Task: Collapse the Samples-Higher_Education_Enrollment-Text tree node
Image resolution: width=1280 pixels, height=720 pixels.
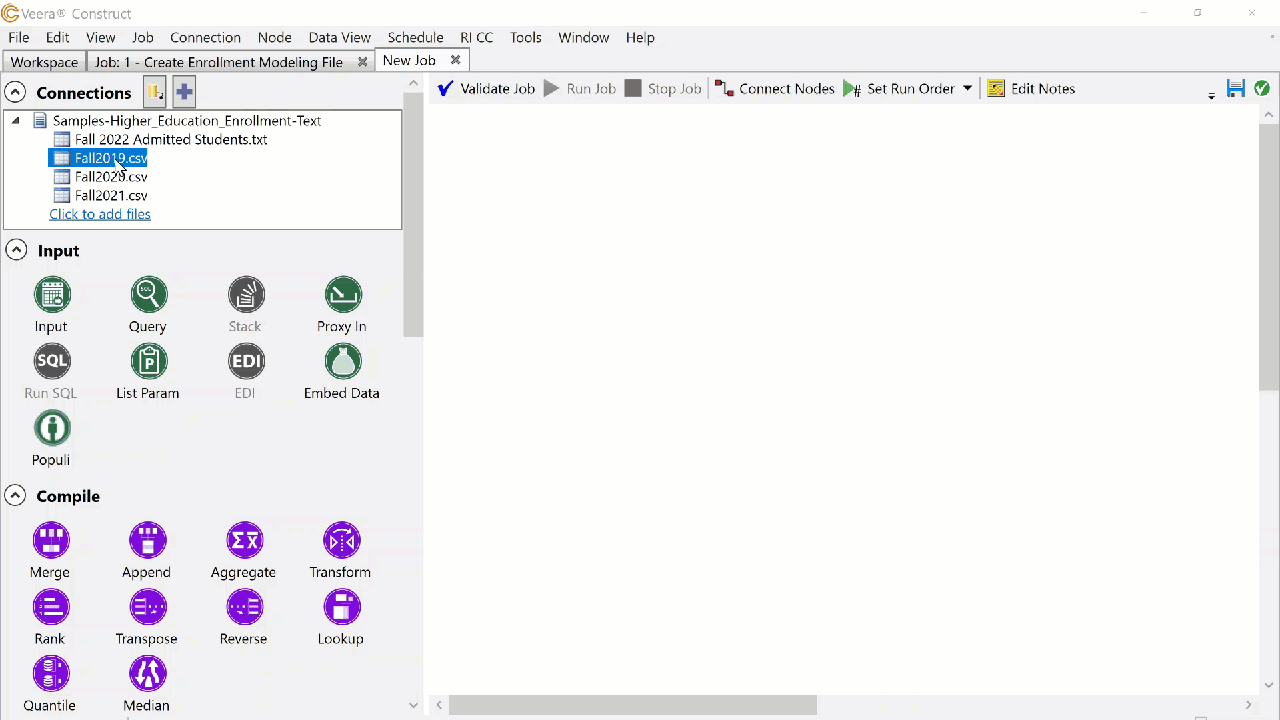Action: pos(15,120)
